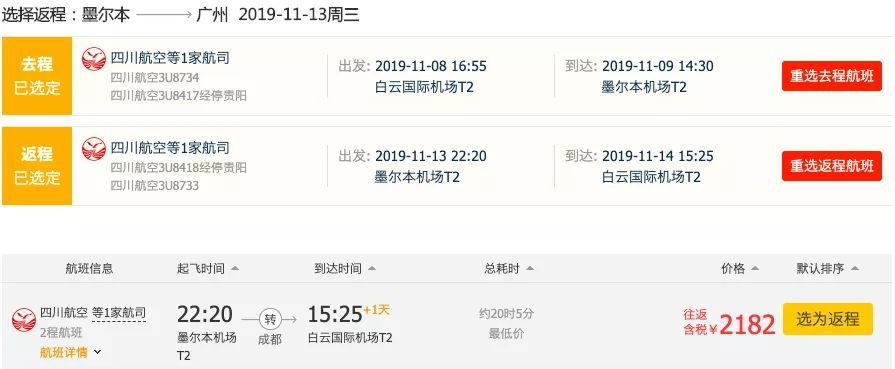This screenshot has width=895, height=369.
Task: Click Sichuan Airlines logo in outbound row
Action: pos(94,59)
